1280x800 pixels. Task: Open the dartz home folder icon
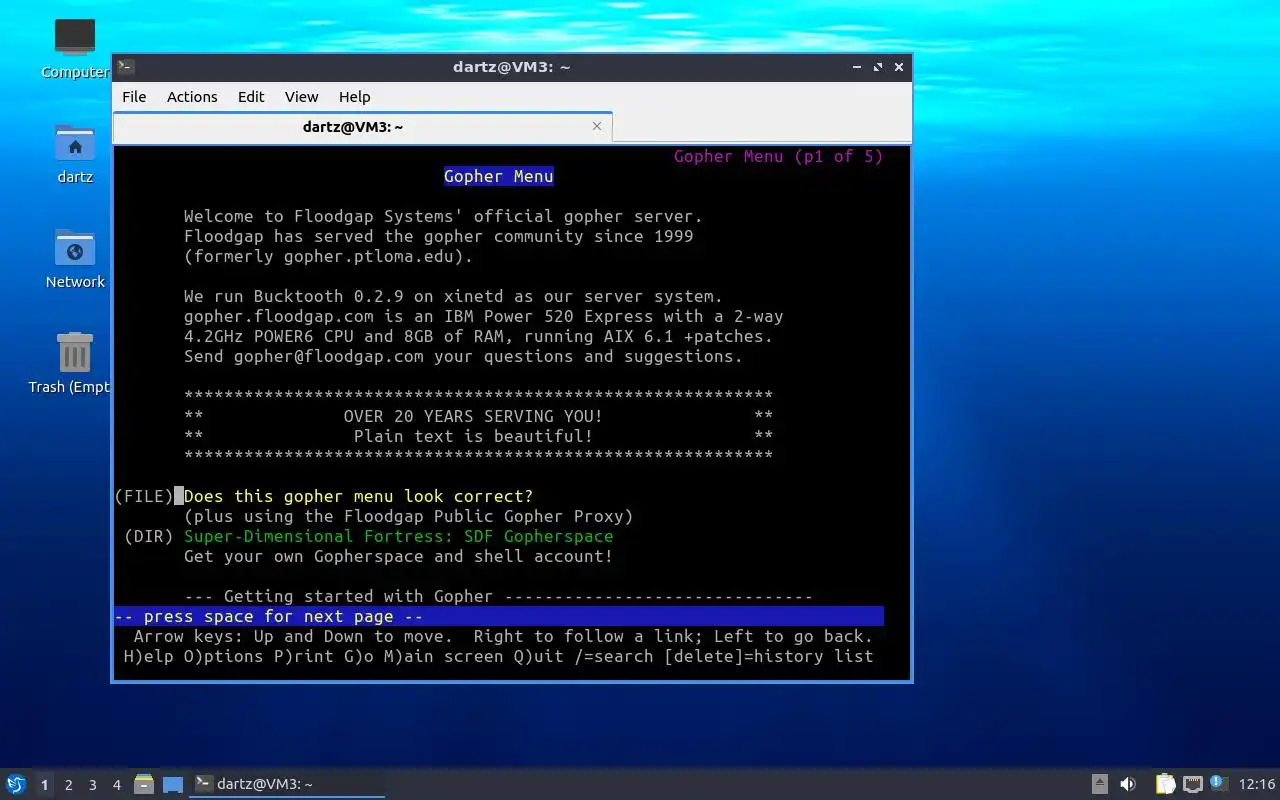pos(75,143)
